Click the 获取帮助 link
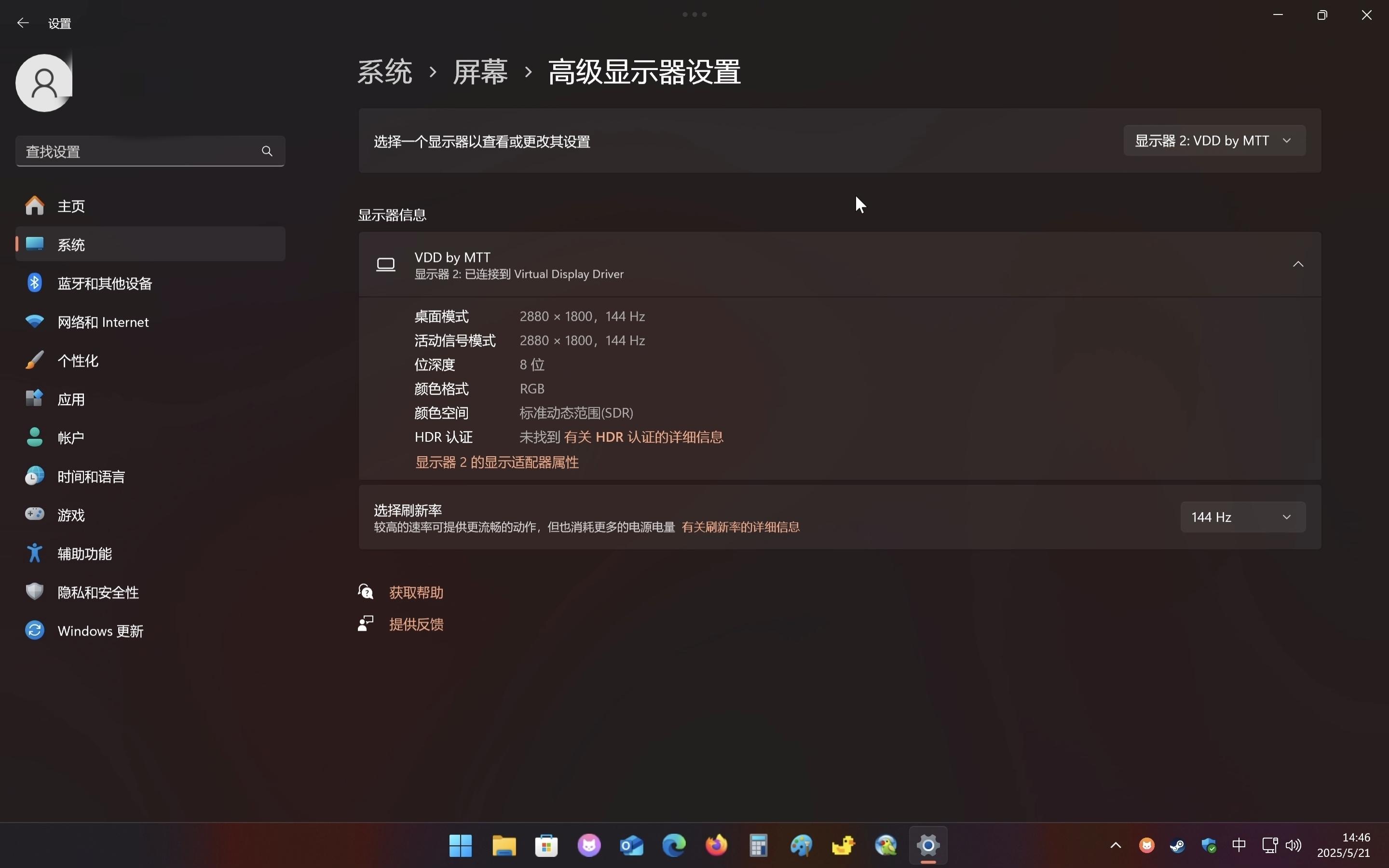 (416, 593)
